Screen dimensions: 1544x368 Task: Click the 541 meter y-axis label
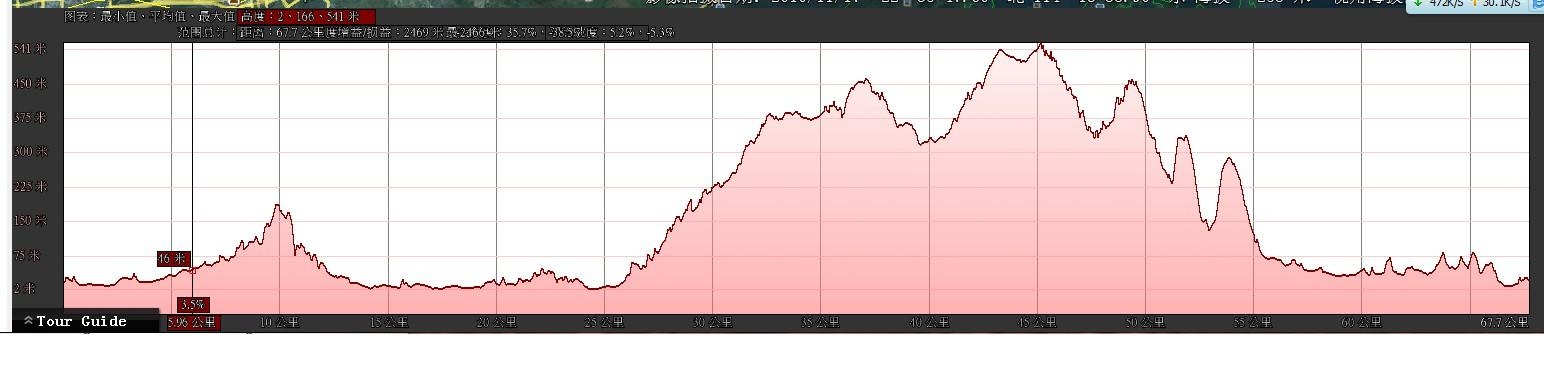[30, 49]
